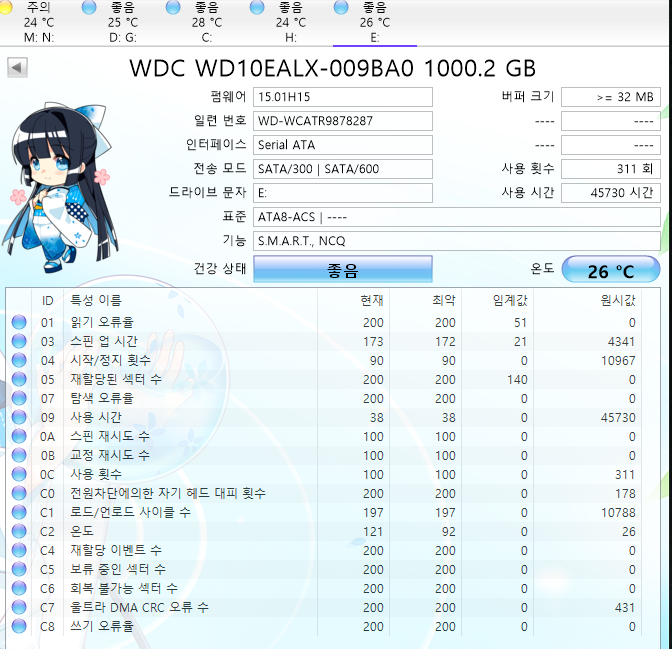Viewport: 672px width, 649px height.
Task: Click the standard field ATA8-ACS
Action: 456,217
